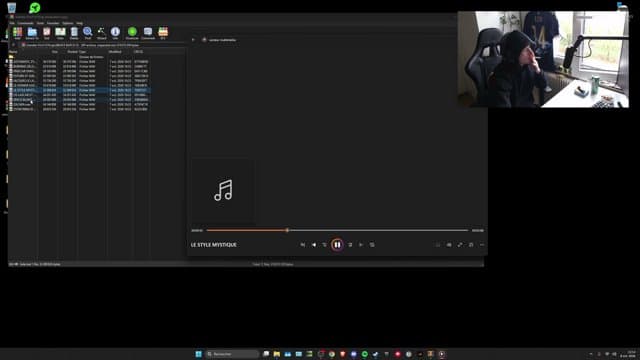
Task: Open the Tools menu in WinRAR
Action: point(40,23)
